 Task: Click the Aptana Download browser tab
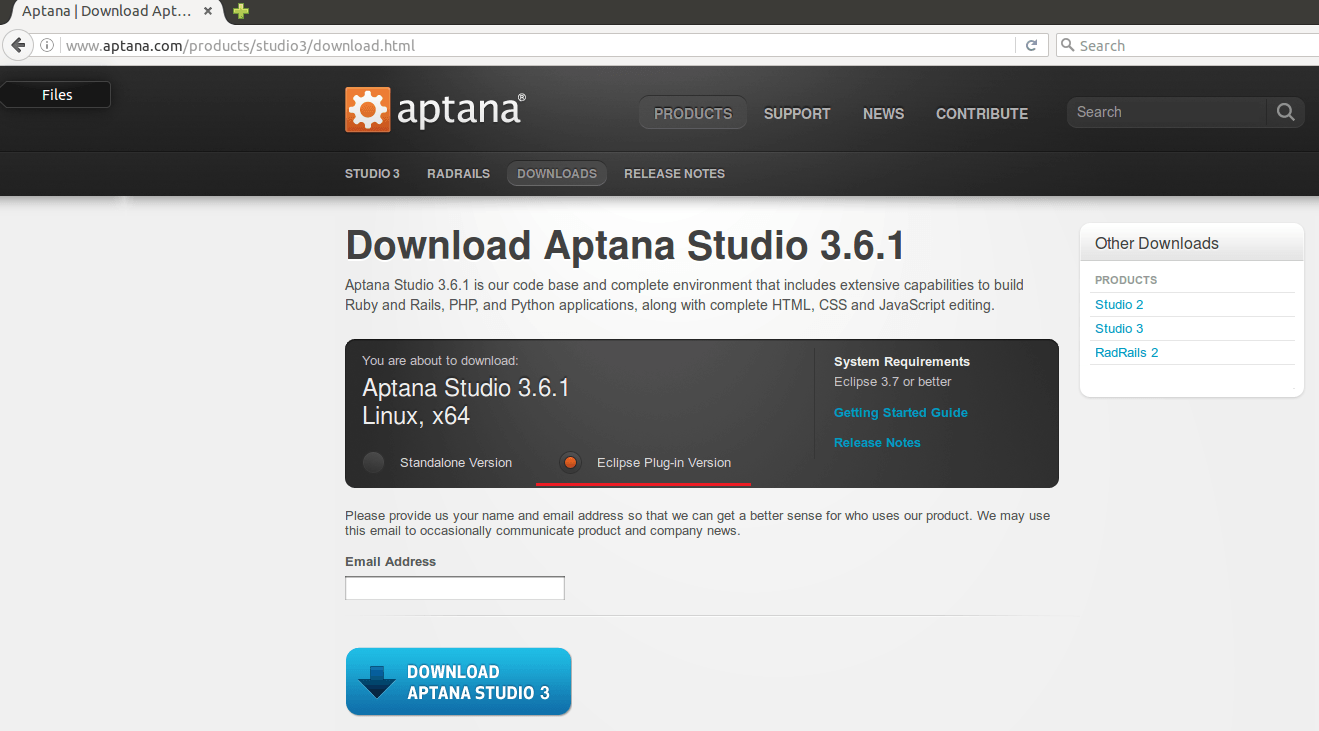pos(112,11)
